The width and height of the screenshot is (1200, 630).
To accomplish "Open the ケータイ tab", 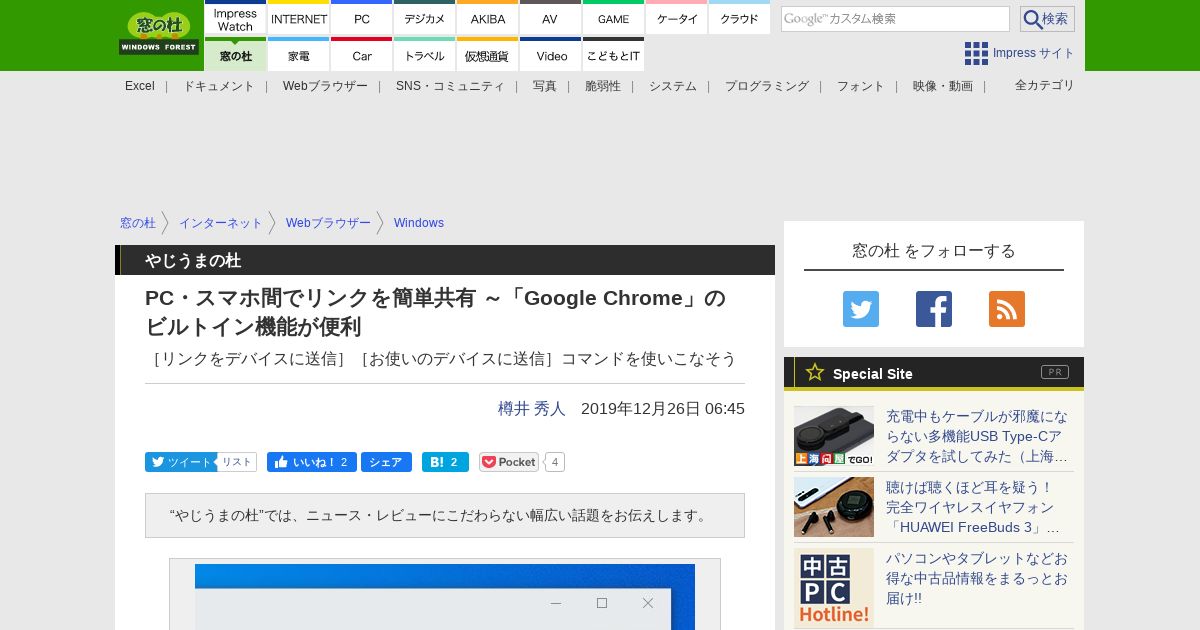I will tap(677, 18).
